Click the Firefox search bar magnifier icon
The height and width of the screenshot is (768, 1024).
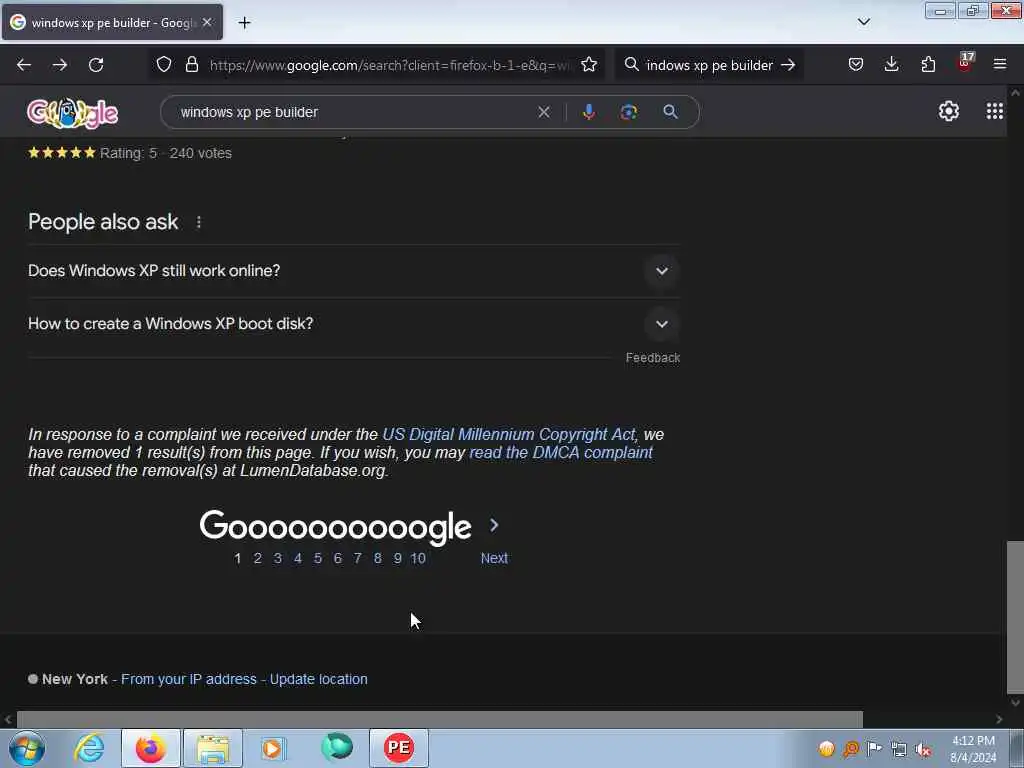[632, 64]
